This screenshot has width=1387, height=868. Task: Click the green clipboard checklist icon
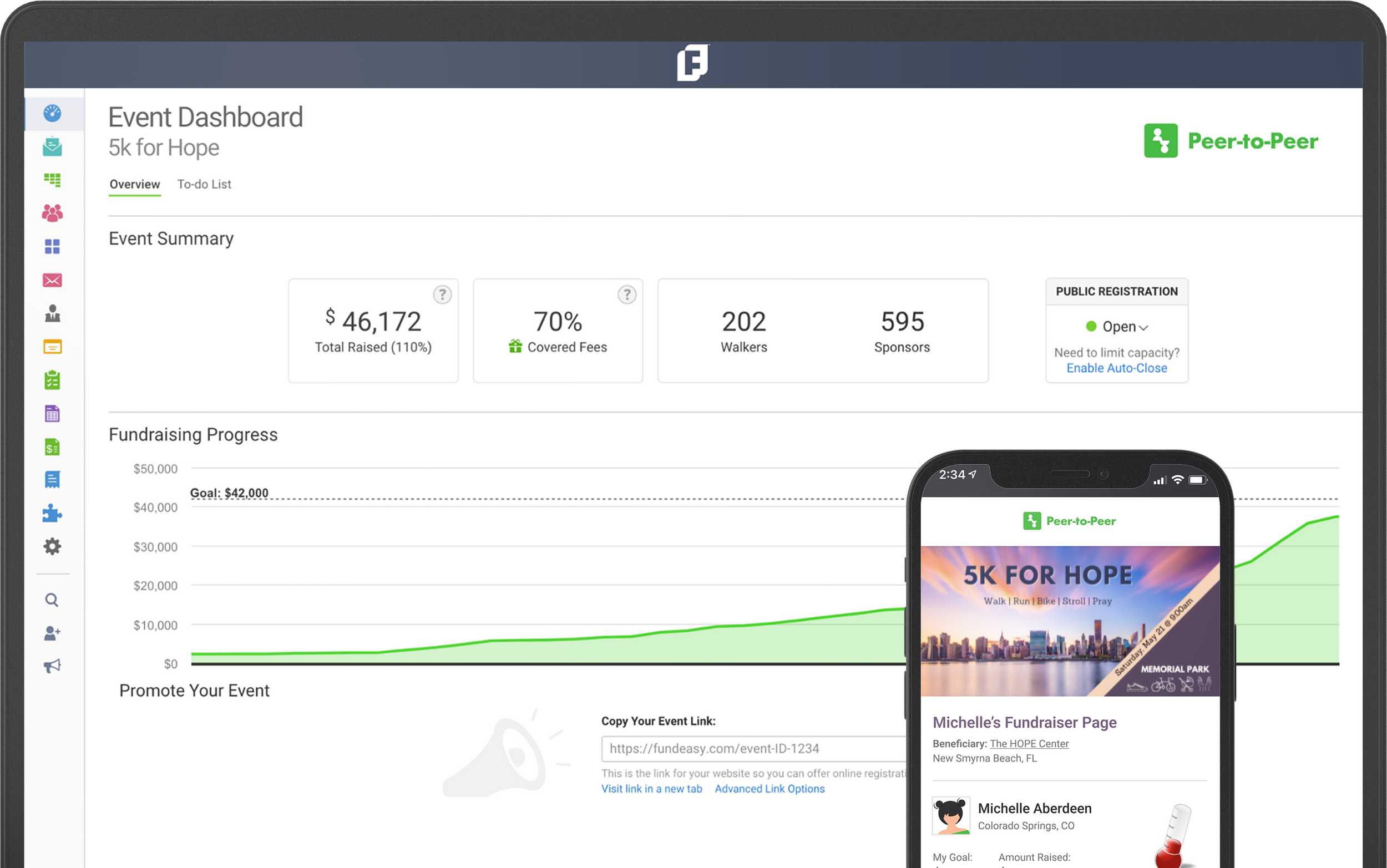pos(52,380)
